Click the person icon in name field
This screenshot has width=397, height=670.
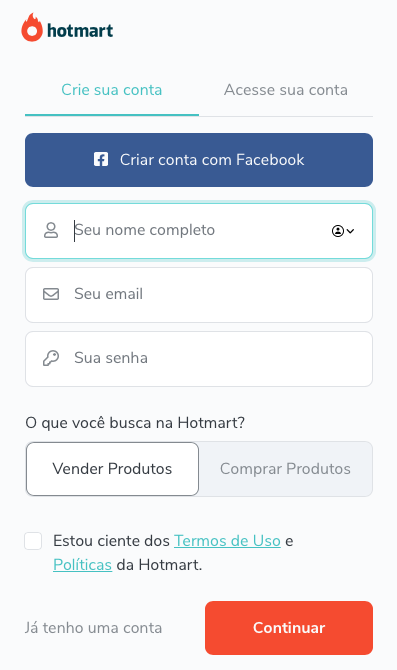point(51,230)
